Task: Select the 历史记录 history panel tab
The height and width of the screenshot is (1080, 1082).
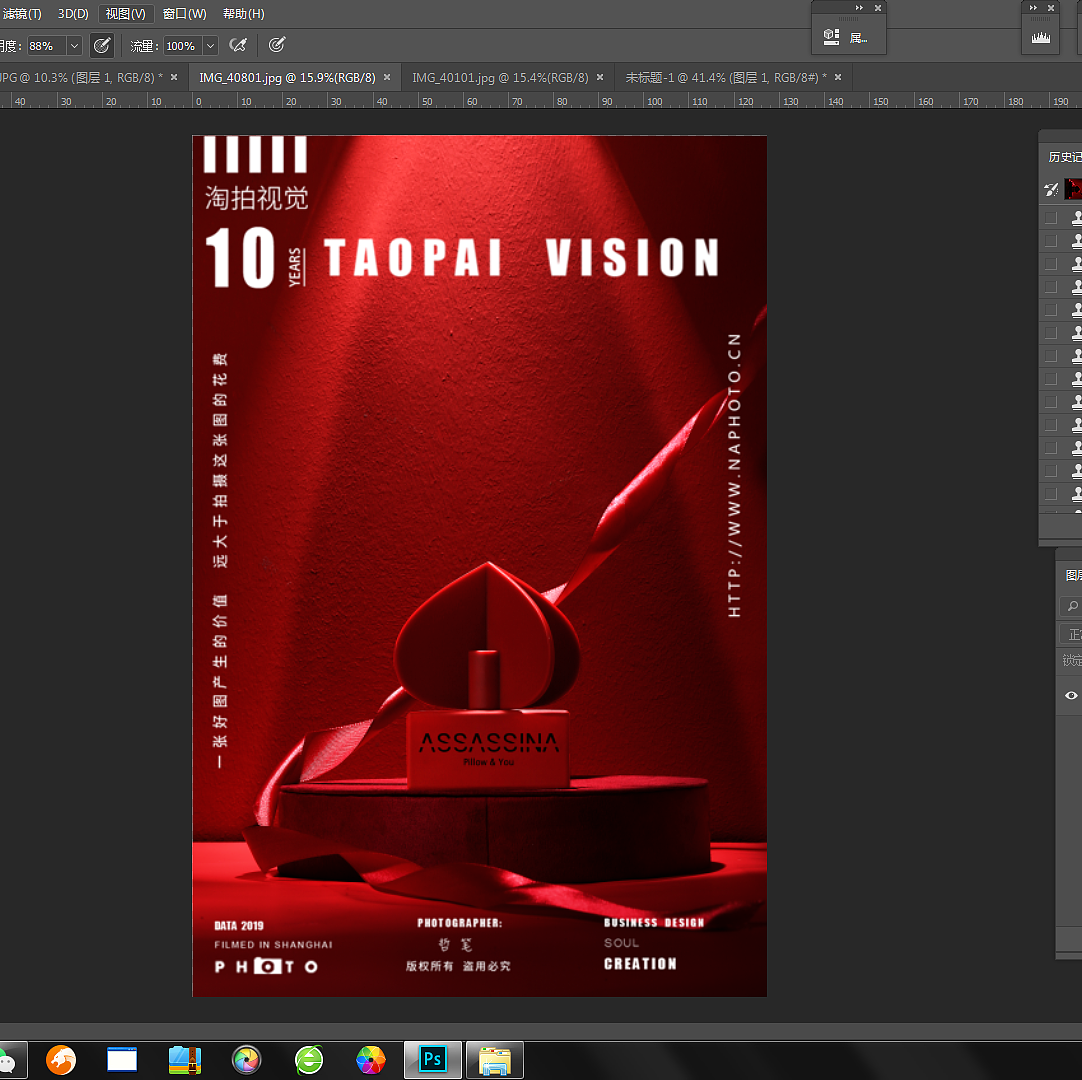Action: tap(1064, 157)
